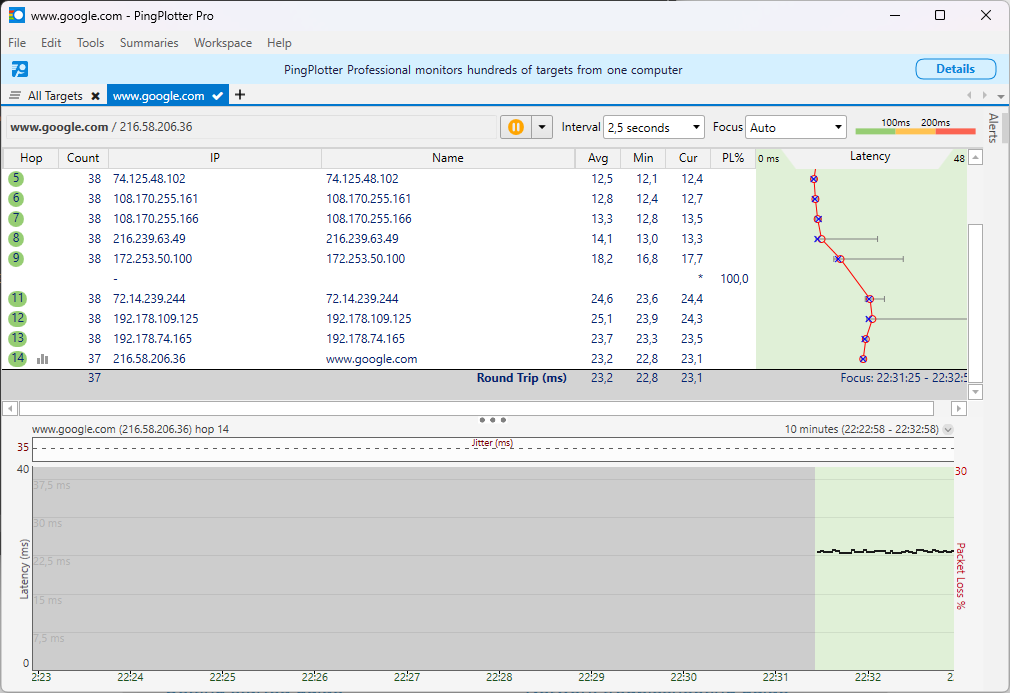
Task: Toggle the timeline graph icon on hop 14
Action: point(43,359)
